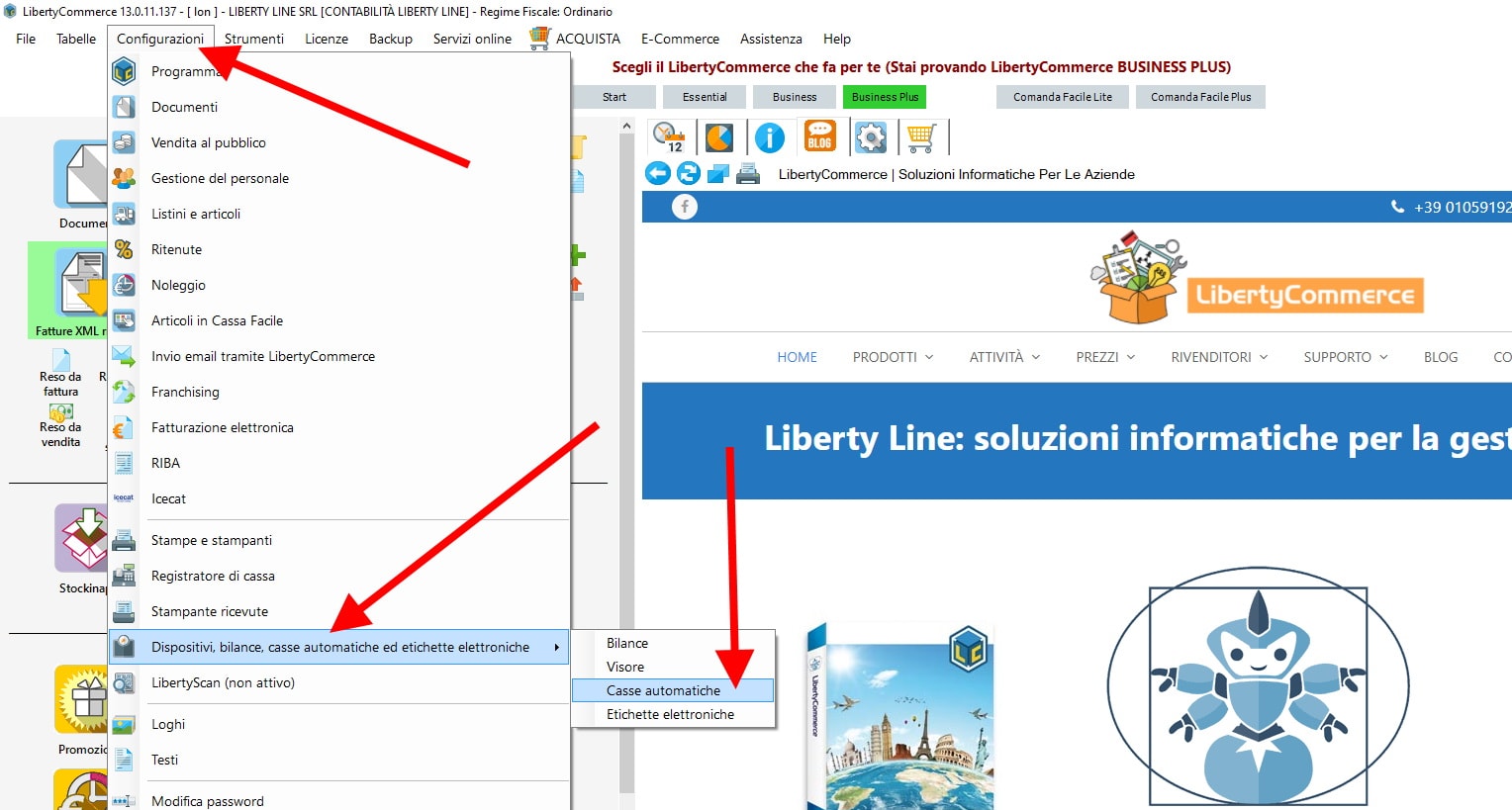This screenshot has height=810, width=1512.
Task: Click the Noleggio menu icon
Action: (124, 285)
